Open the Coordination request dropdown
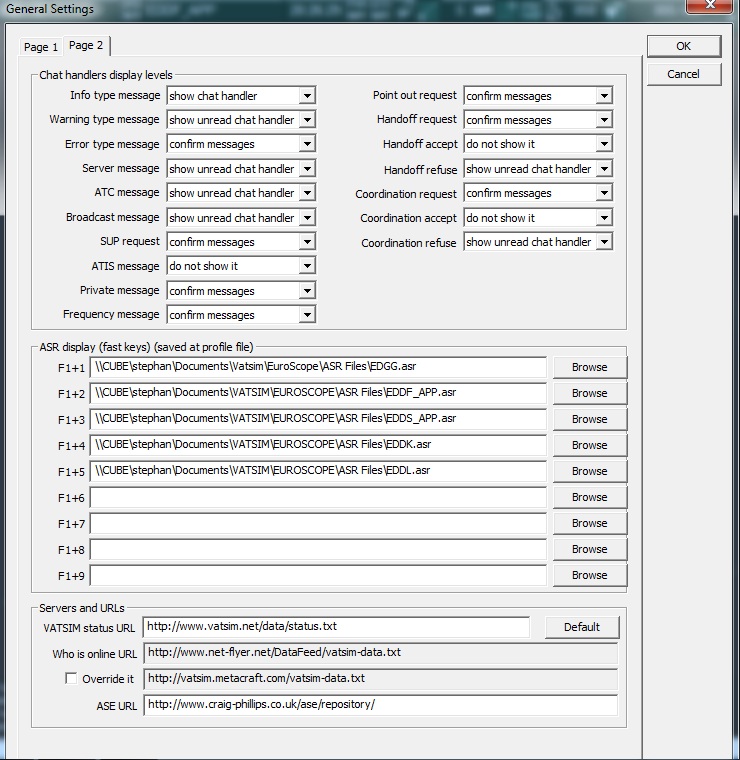 pos(538,193)
